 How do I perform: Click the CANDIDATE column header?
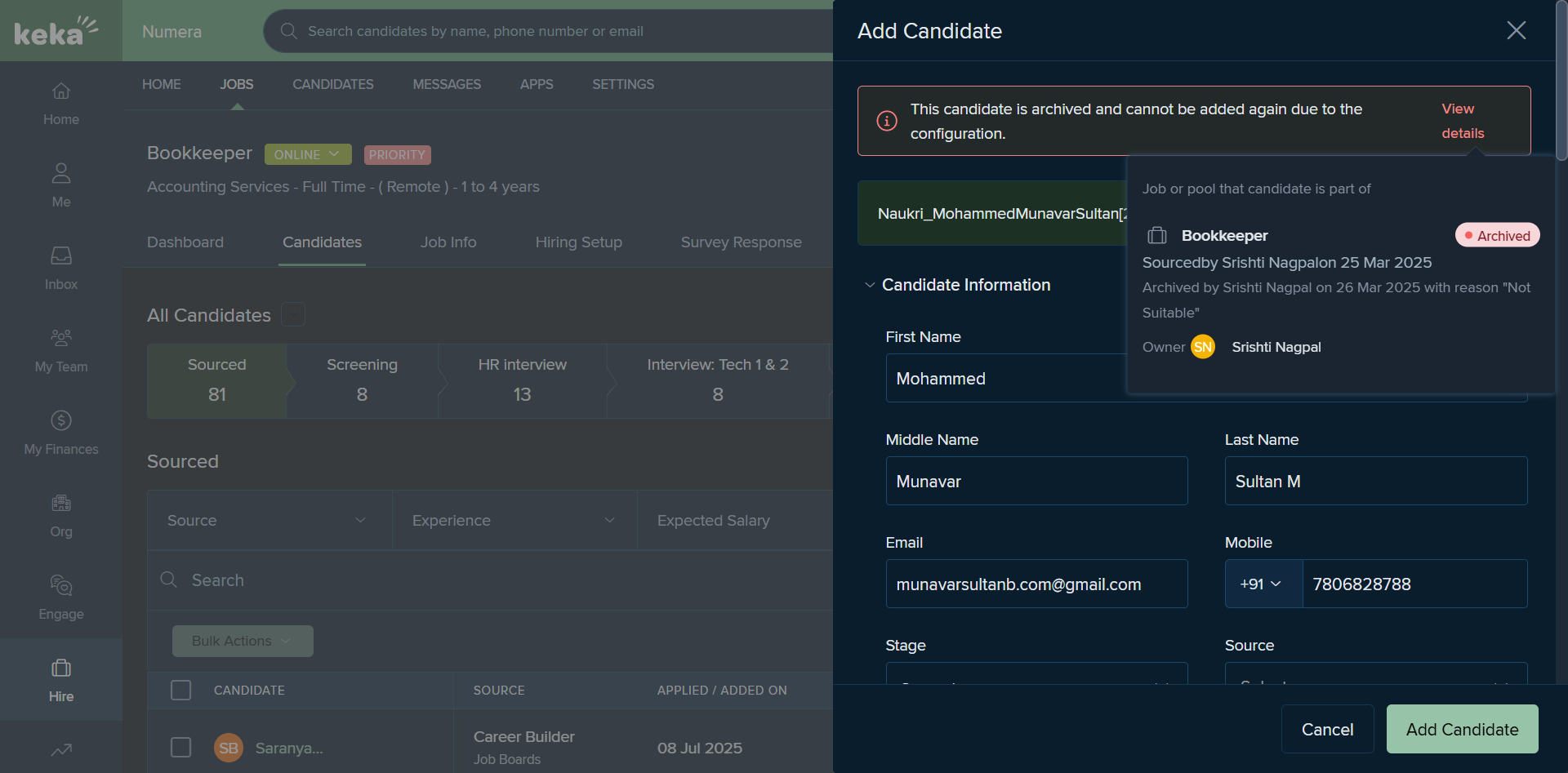tap(249, 690)
